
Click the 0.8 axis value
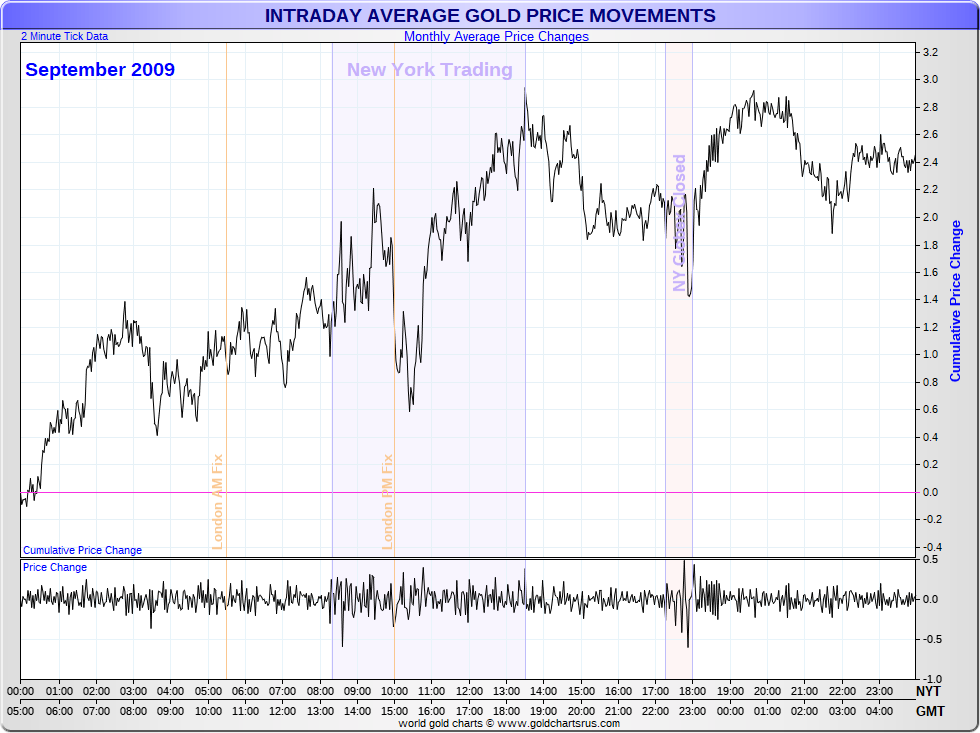click(x=931, y=382)
